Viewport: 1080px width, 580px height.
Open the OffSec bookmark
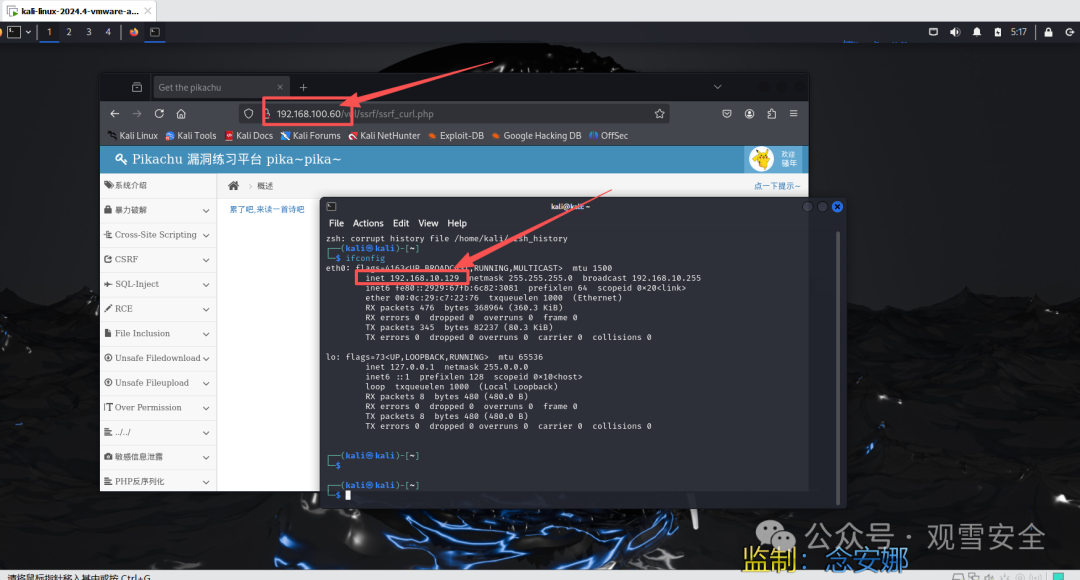(x=608, y=136)
